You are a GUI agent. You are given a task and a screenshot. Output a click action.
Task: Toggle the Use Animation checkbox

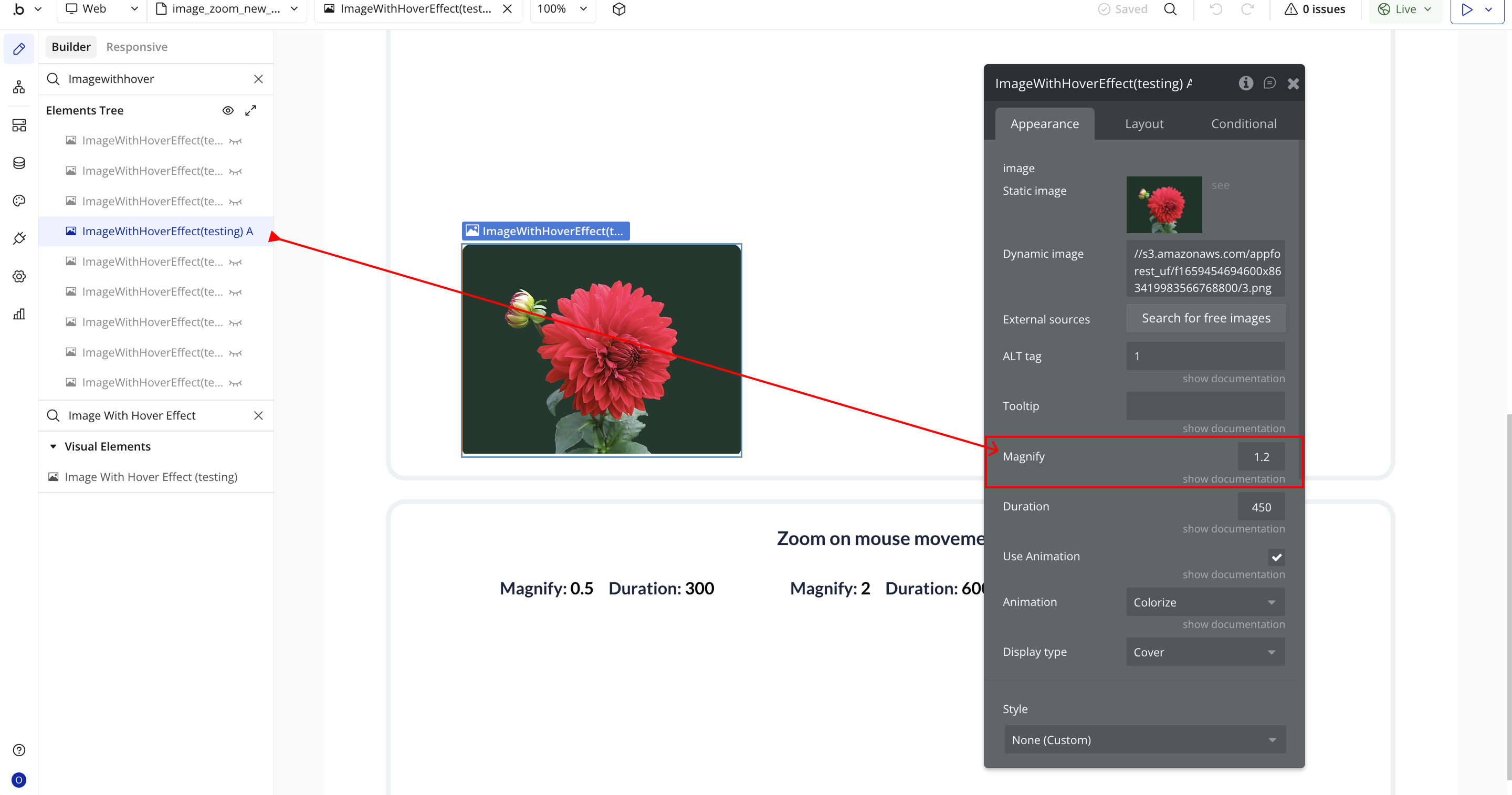[1276, 557]
